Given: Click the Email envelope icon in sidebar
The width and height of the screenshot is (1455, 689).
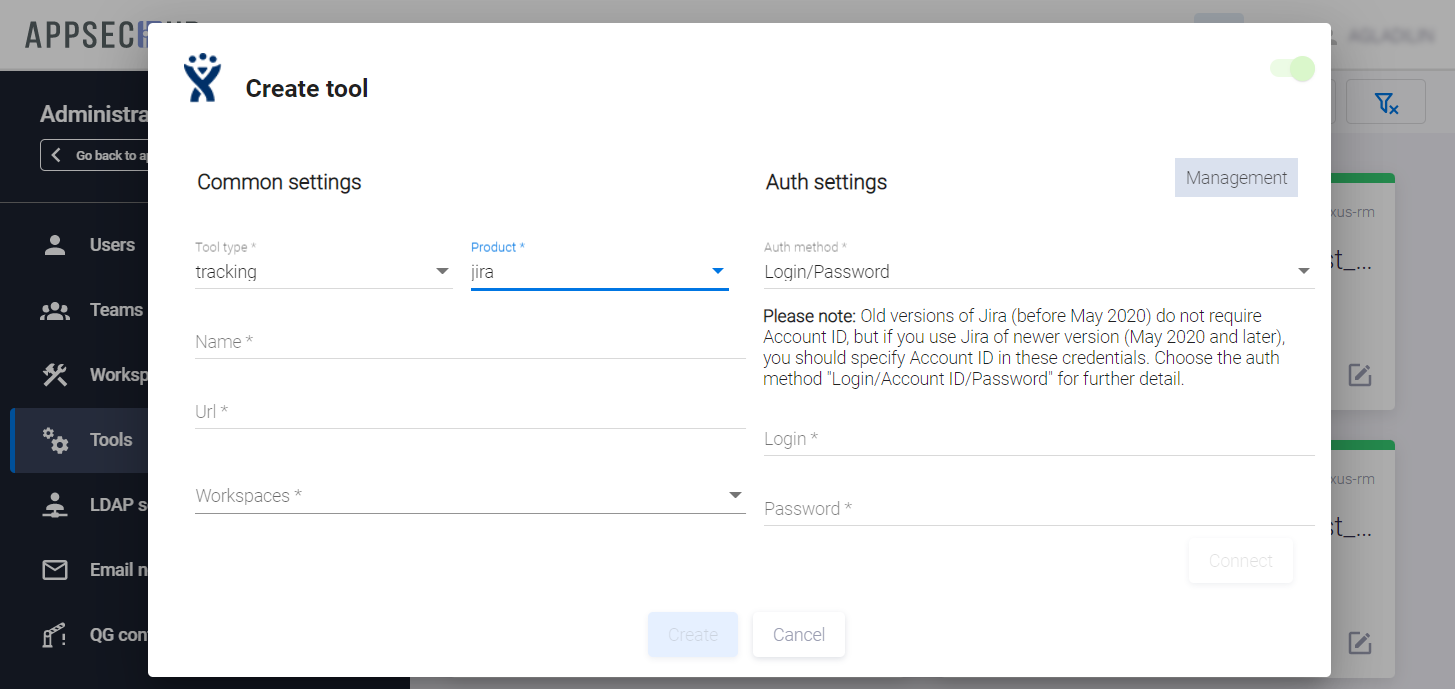Looking at the screenshot, I should click(x=55, y=570).
